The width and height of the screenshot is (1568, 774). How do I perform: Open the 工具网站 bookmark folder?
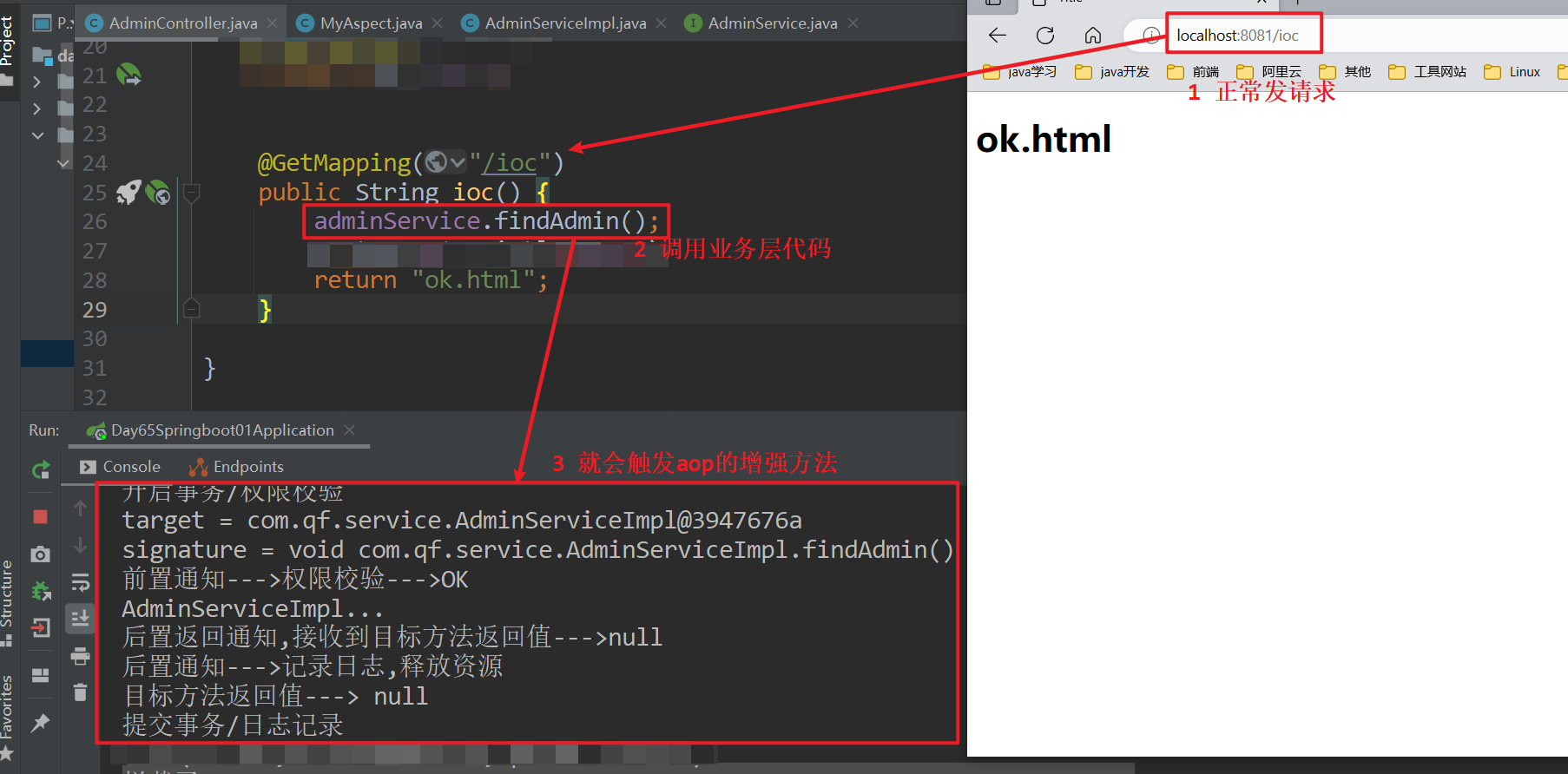[x=1427, y=71]
